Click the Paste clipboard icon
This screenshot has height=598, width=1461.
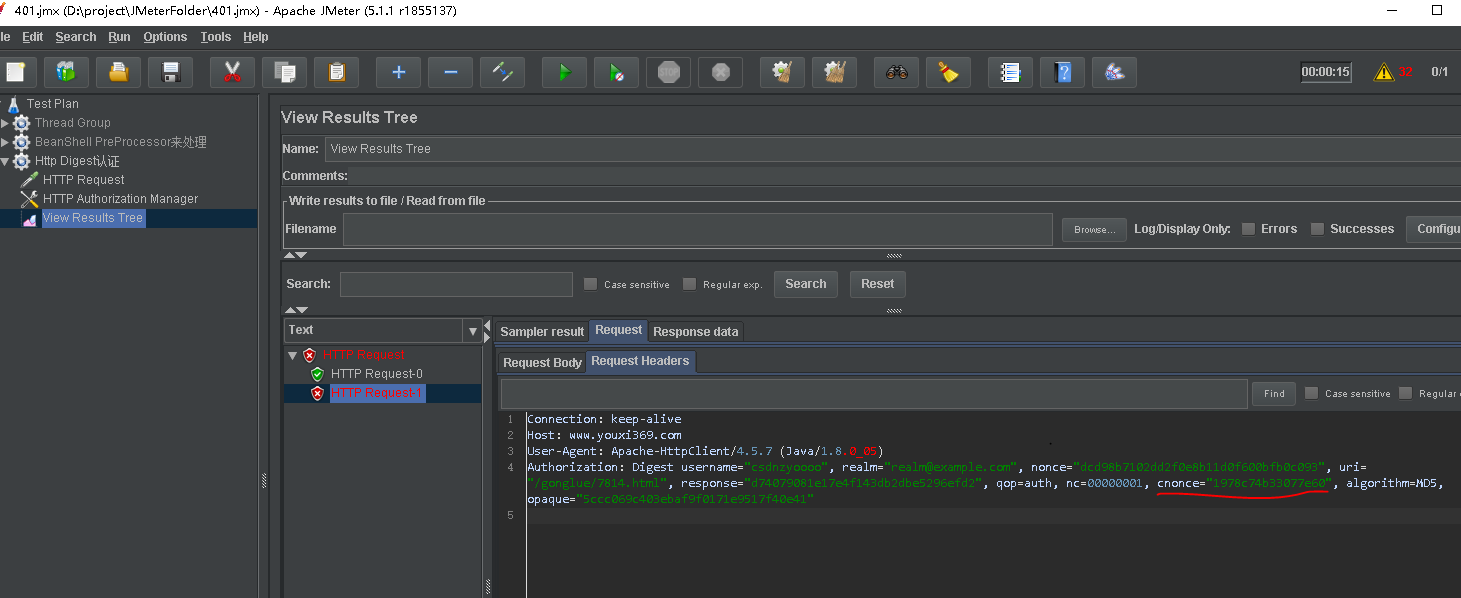tap(336, 72)
